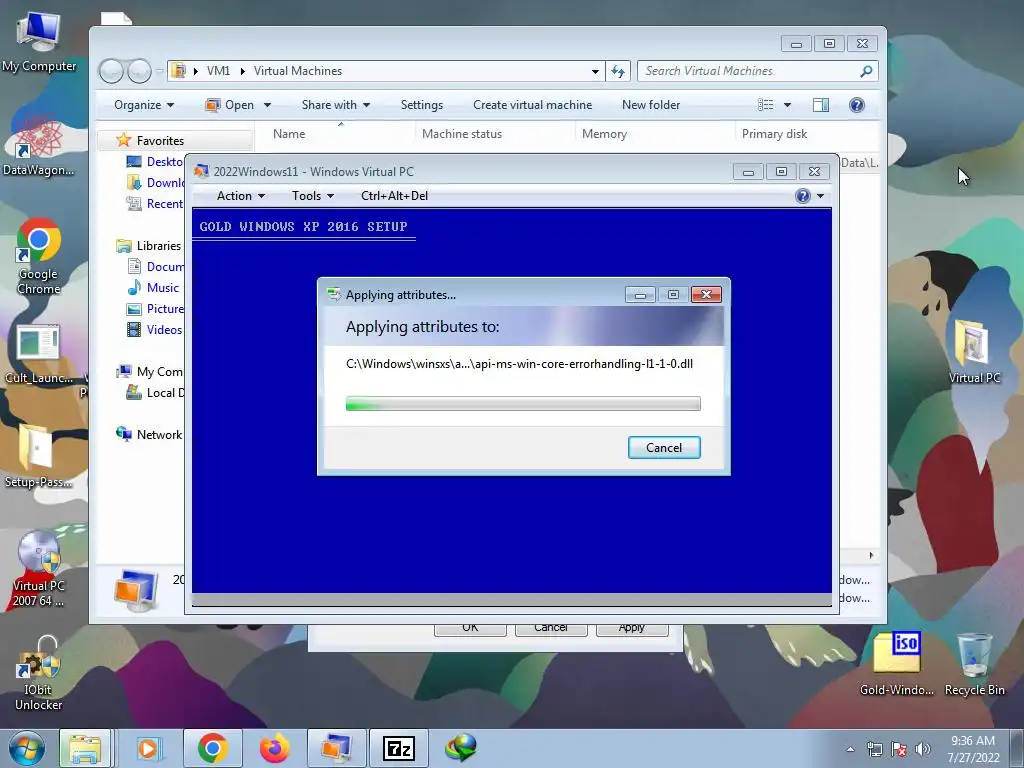Open Windows Media Player taskbar icon
The width and height of the screenshot is (1024, 768).
[148, 748]
